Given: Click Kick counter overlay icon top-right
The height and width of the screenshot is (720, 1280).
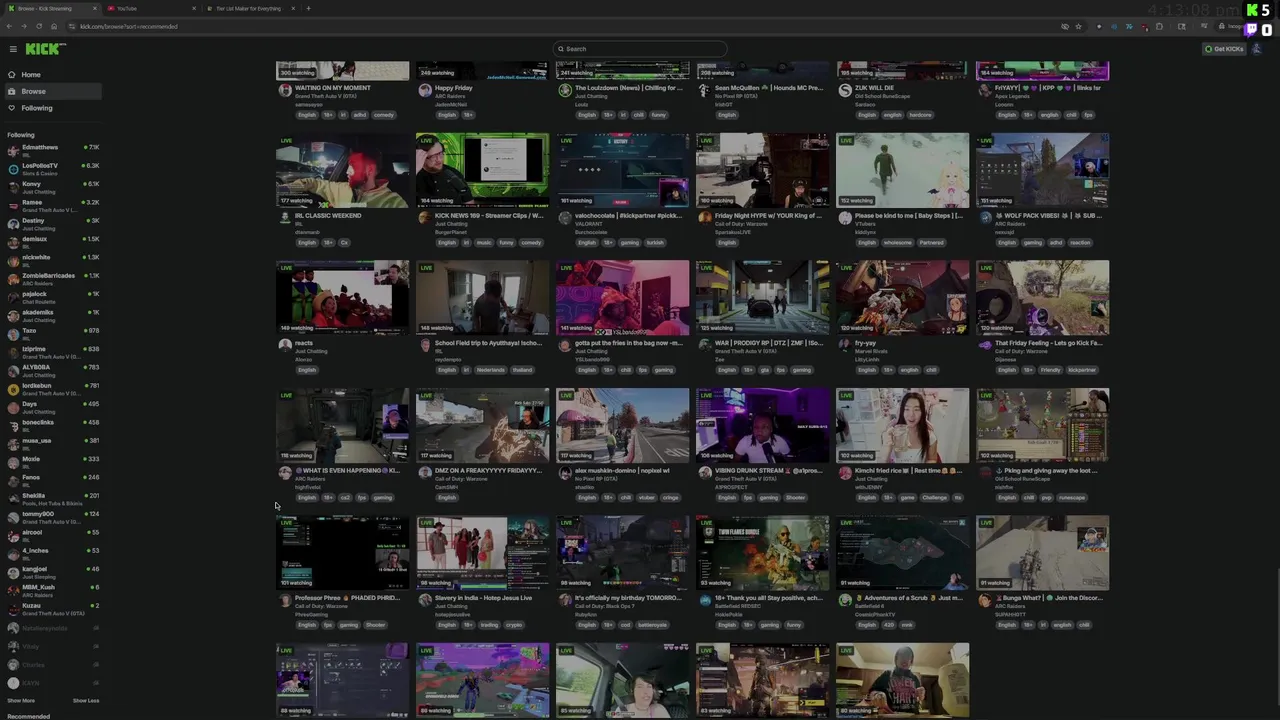Looking at the screenshot, I should click(1252, 11).
